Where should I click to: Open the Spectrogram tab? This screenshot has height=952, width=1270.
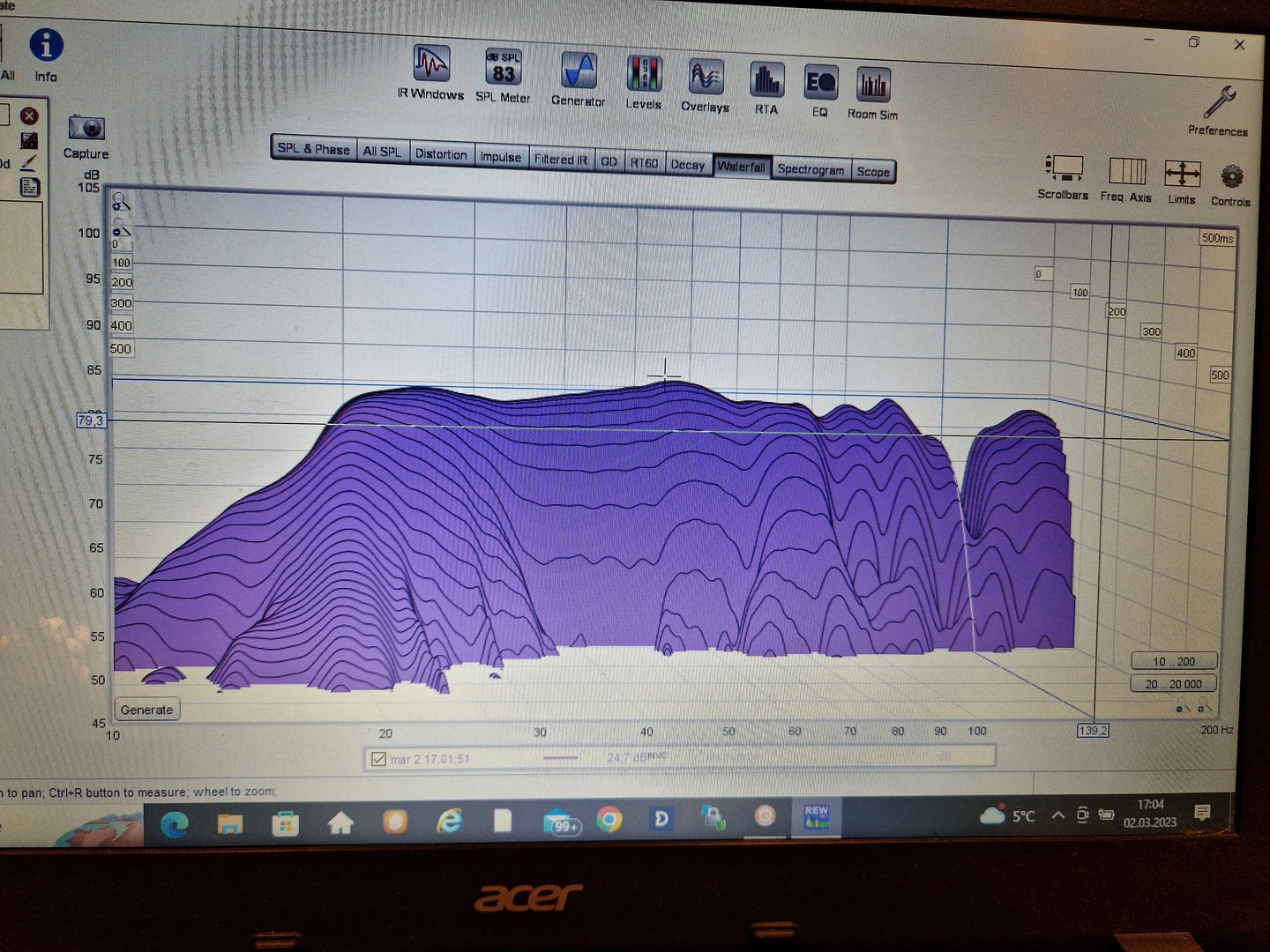(811, 169)
